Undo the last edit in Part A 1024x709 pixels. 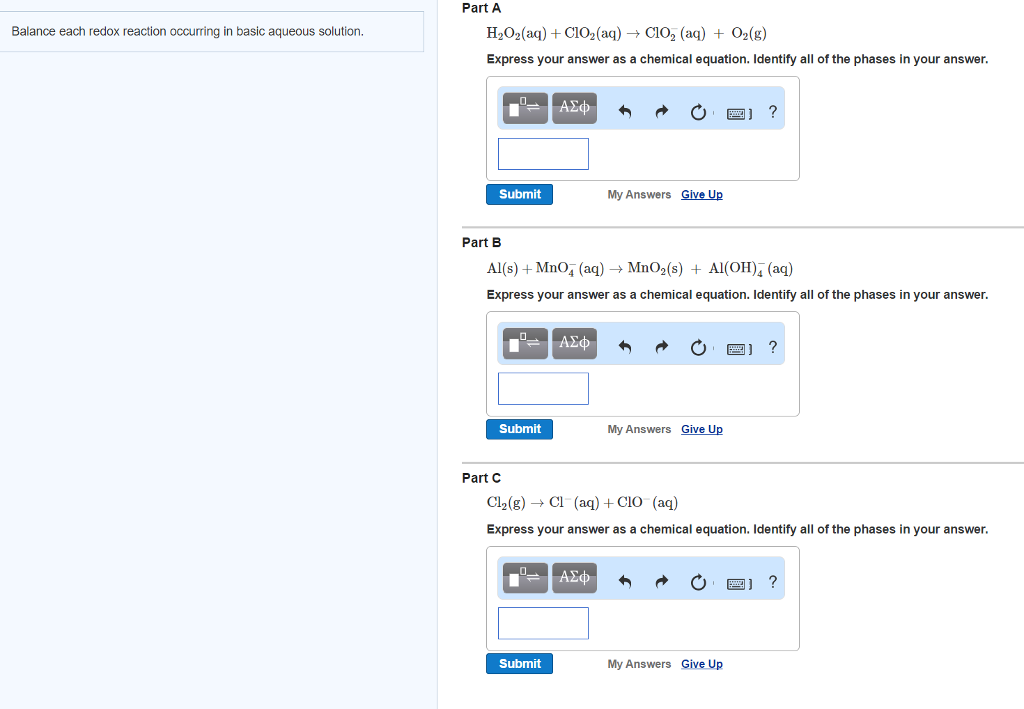[625, 112]
